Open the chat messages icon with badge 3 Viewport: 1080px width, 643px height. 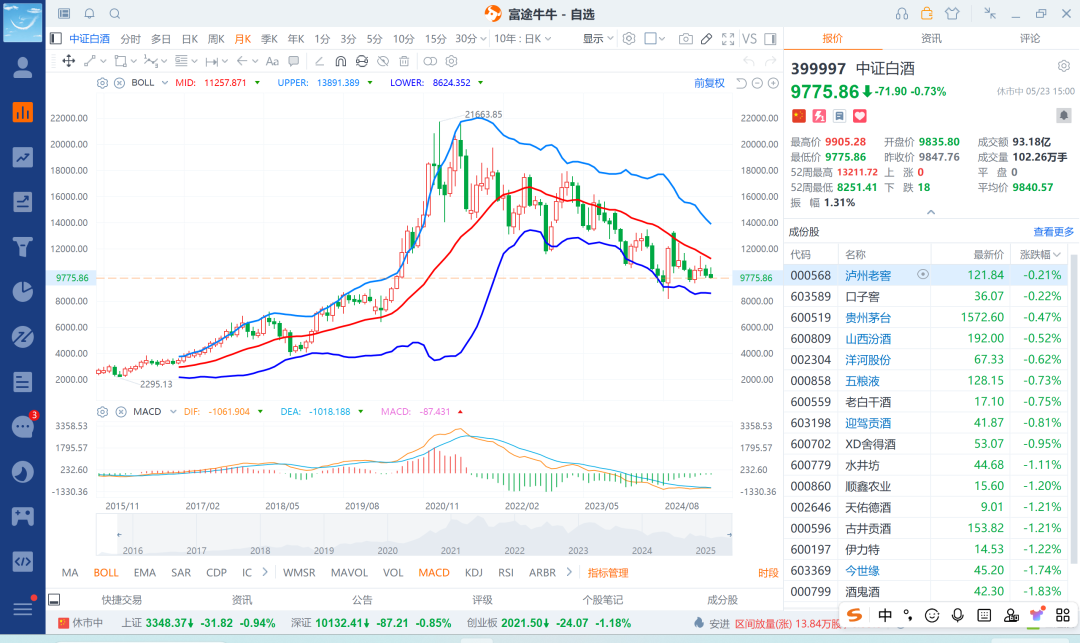pos(23,426)
